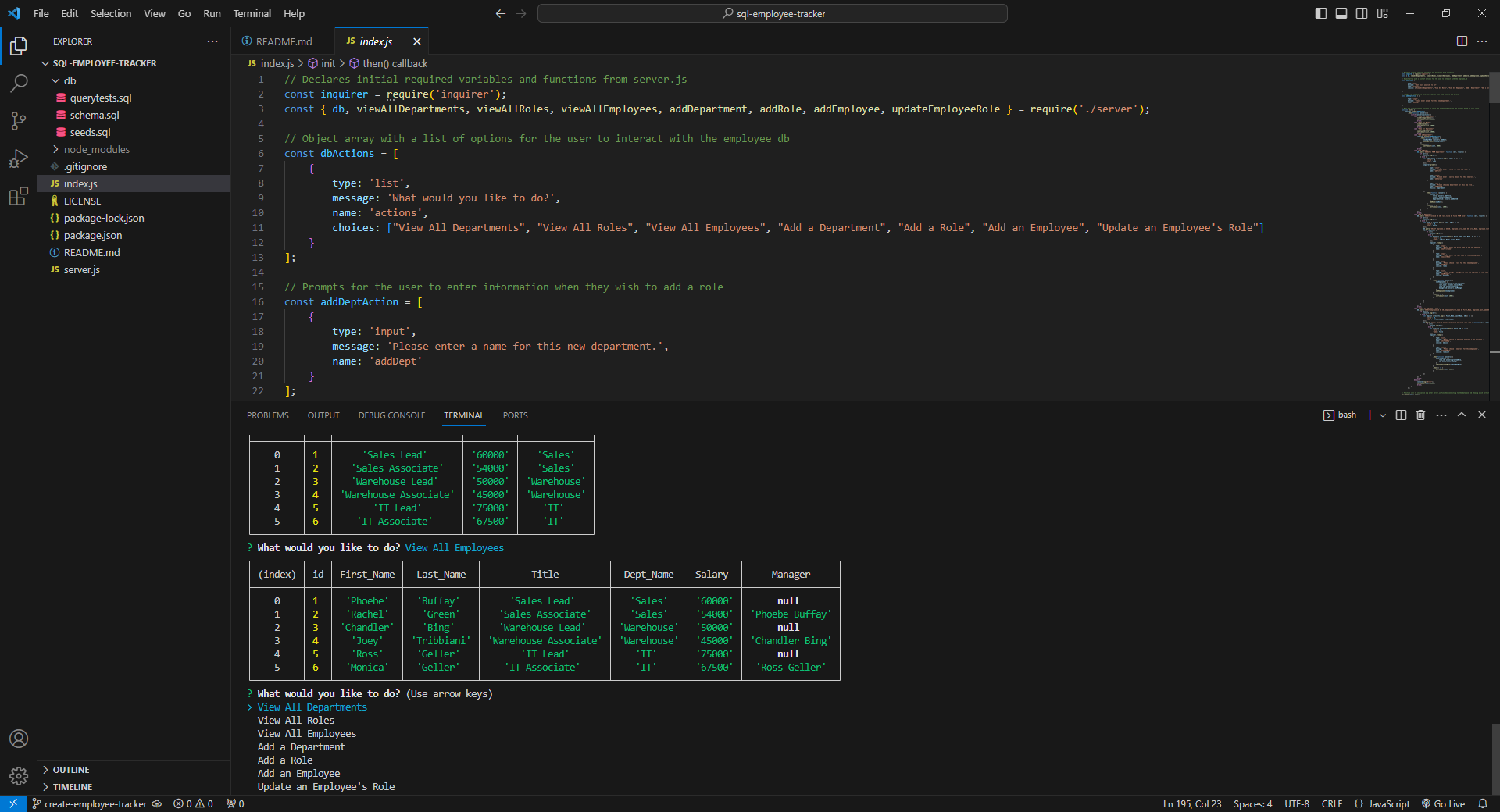
Task: Go forward with the navigation arrow
Action: [521, 13]
